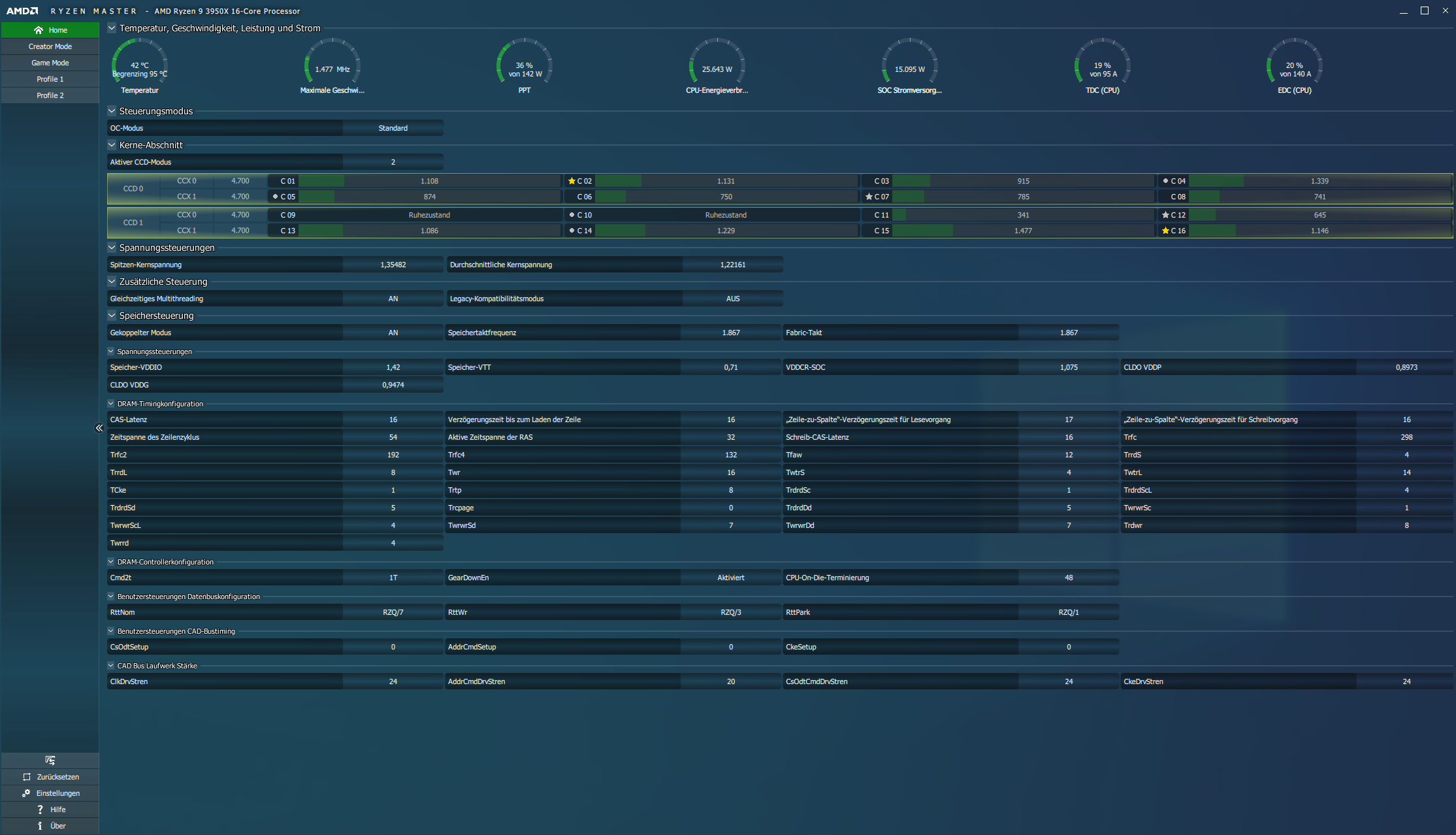Click the Home house icon
1456x835 pixels.
tap(39, 30)
